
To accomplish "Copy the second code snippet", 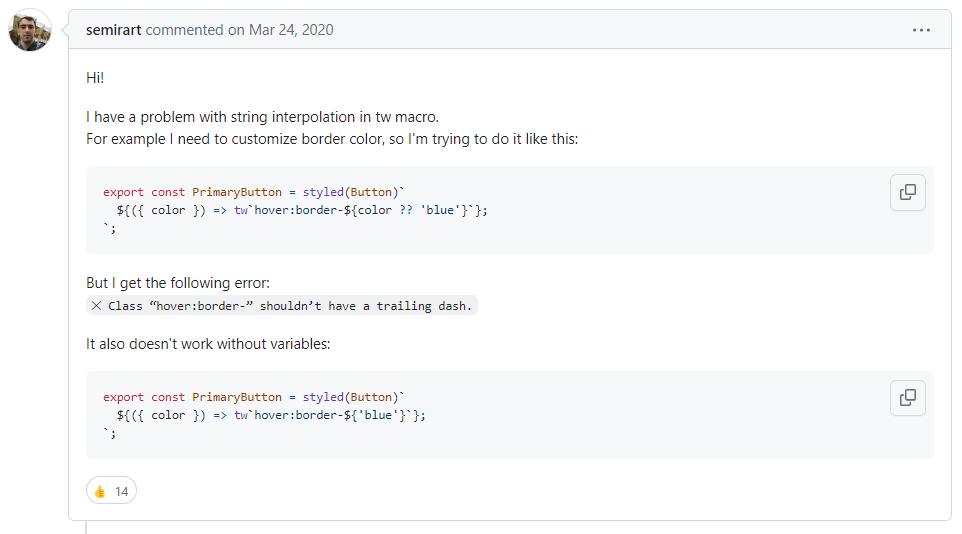I will pos(907,397).
